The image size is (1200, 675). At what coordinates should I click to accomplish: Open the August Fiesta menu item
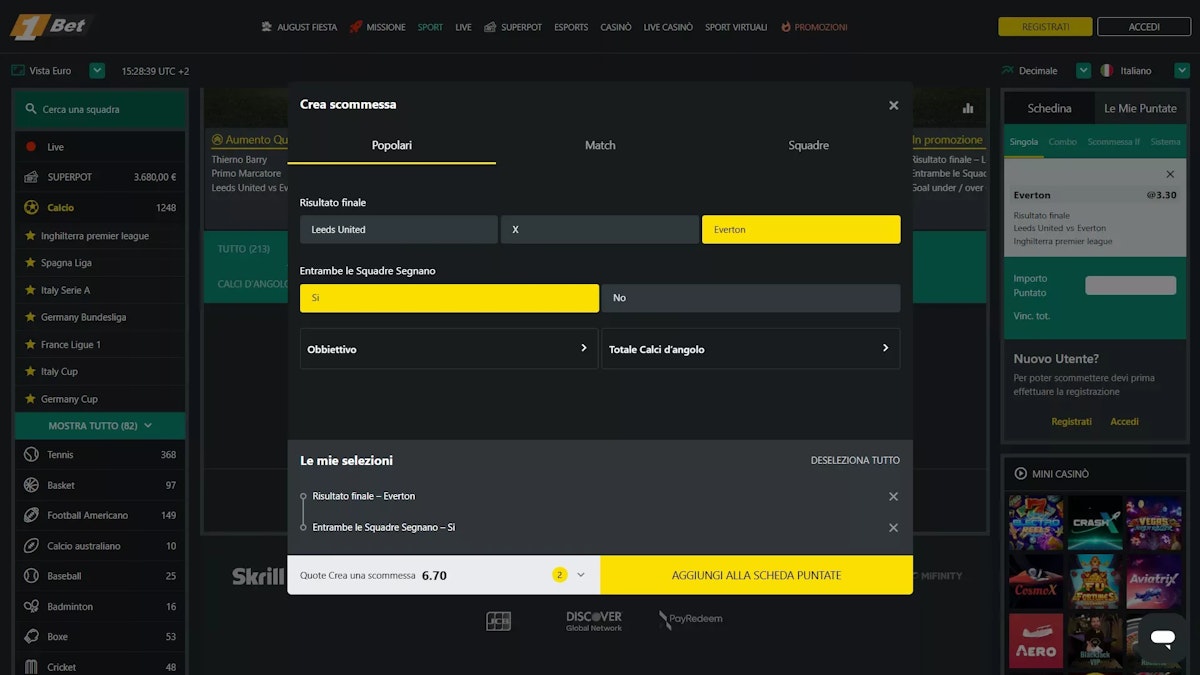tap(299, 27)
